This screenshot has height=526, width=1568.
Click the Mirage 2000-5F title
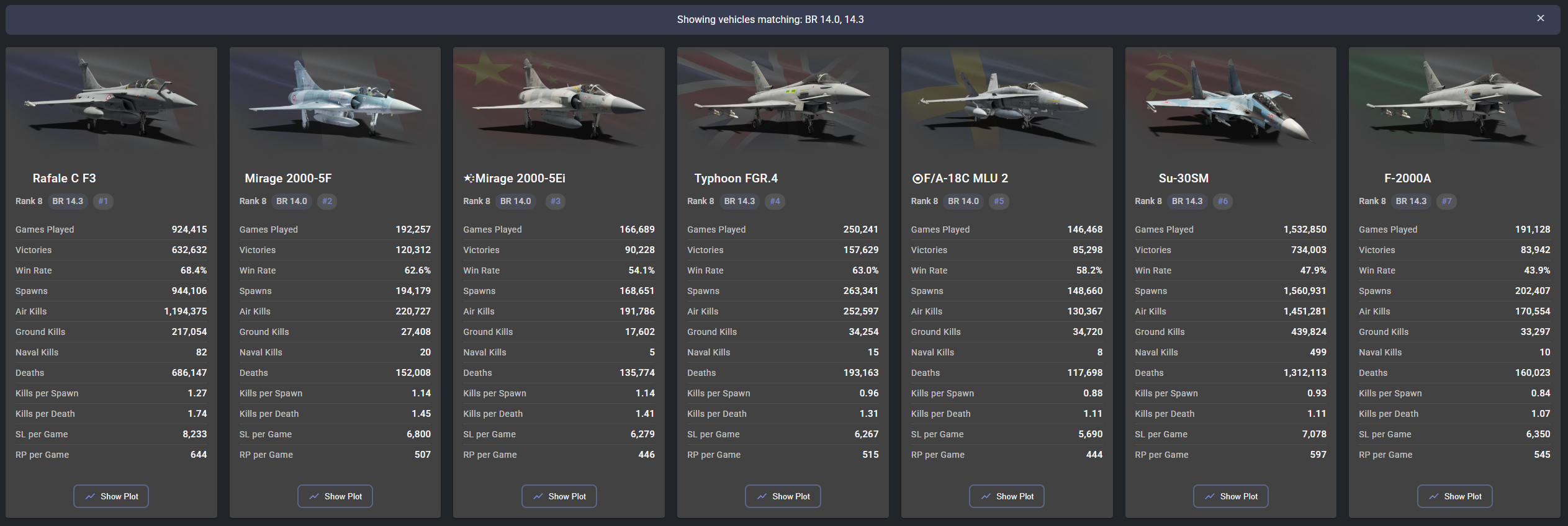pos(288,178)
